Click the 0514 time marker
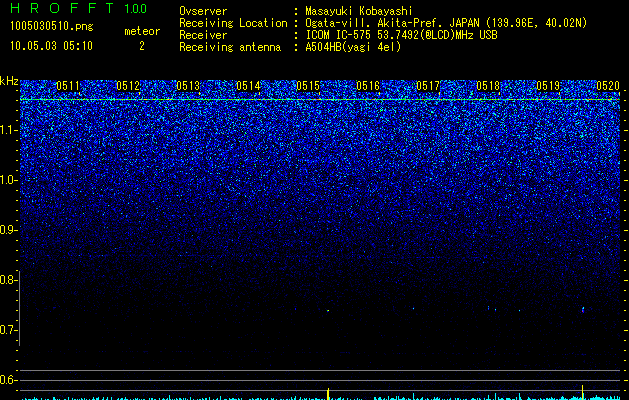 coord(248,86)
